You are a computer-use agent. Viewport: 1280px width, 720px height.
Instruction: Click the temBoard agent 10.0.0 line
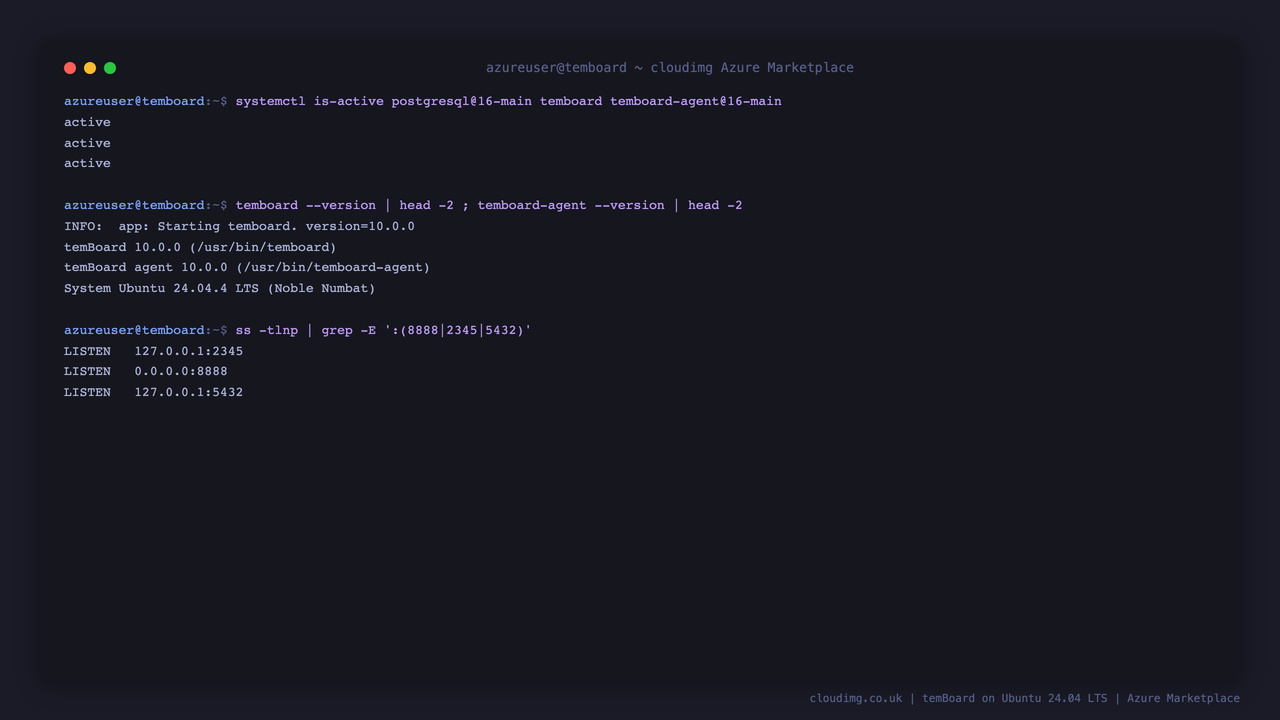pyautogui.click(x=247, y=267)
